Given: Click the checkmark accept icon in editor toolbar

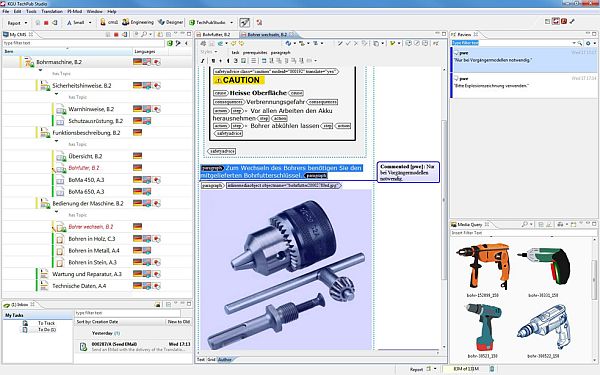Looking at the screenshot, I should 348,43.
